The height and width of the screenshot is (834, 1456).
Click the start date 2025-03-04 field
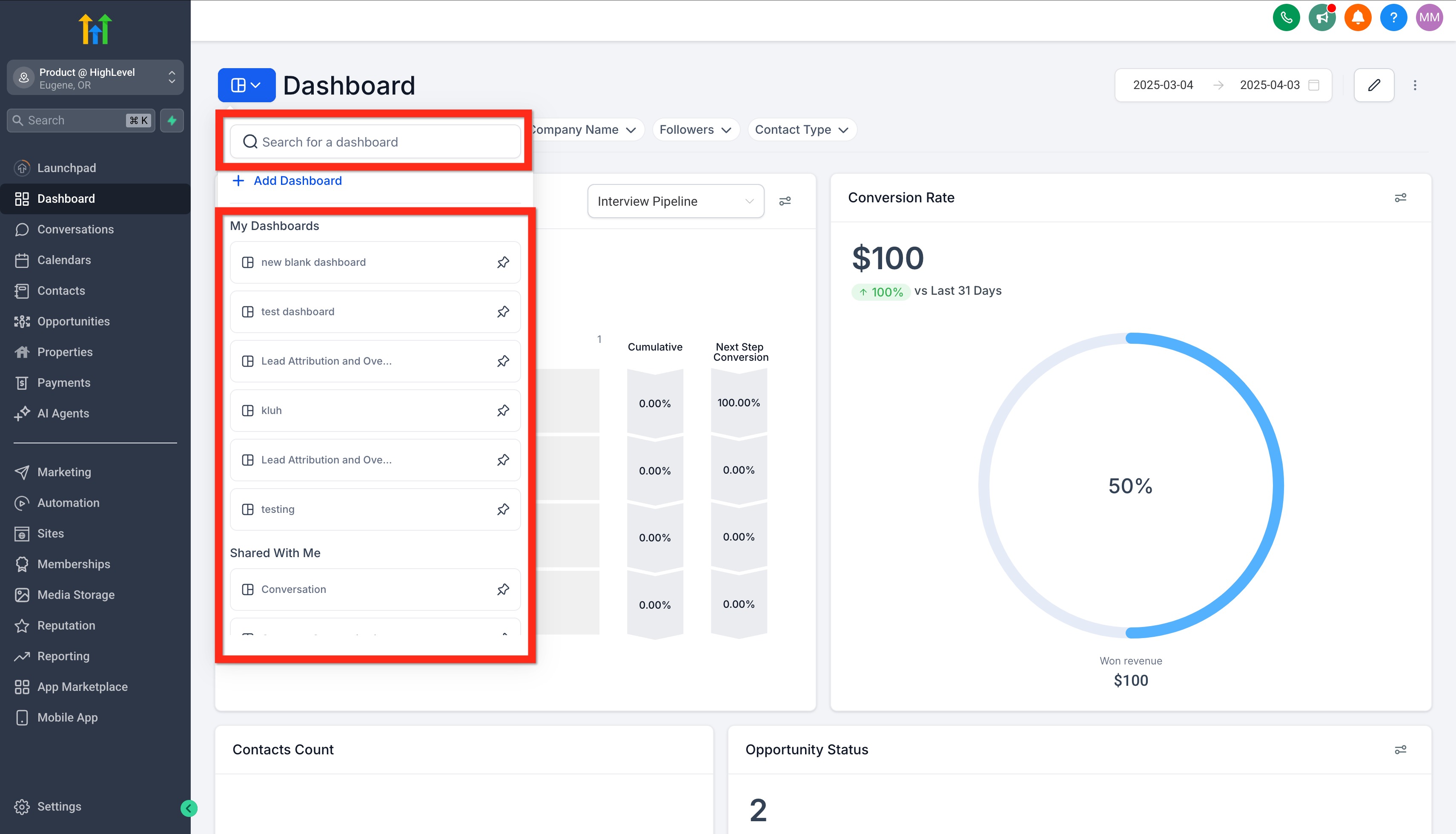[x=1162, y=85]
